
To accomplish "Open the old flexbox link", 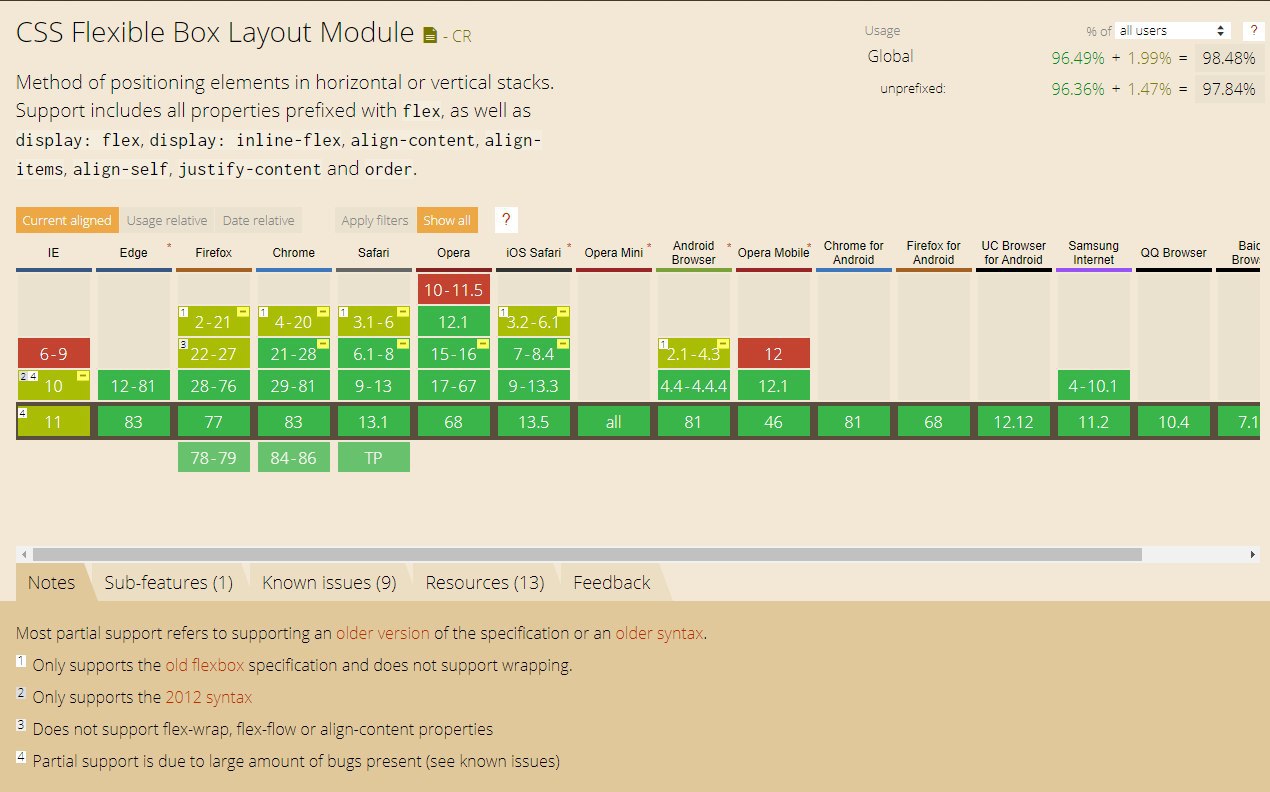I will (205, 665).
